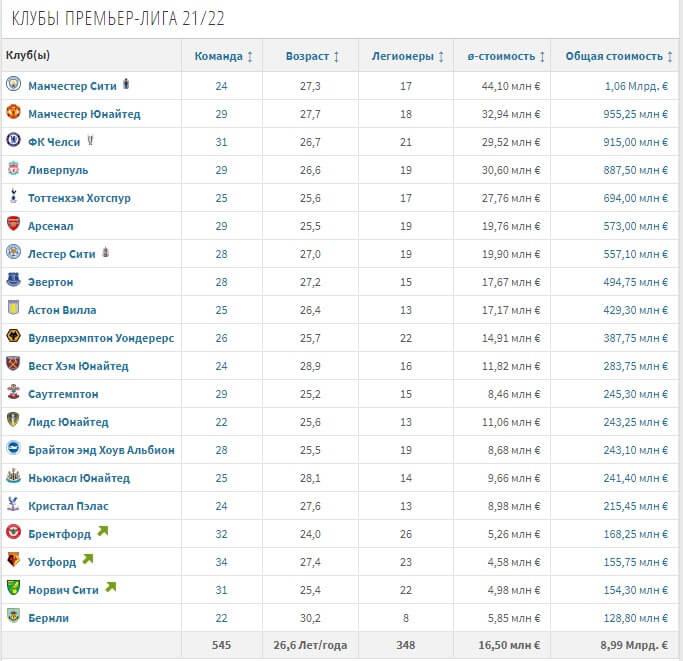Click the green promotion arrow beside Уотфорд
This screenshot has width=683, height=661.
(88, 559)
